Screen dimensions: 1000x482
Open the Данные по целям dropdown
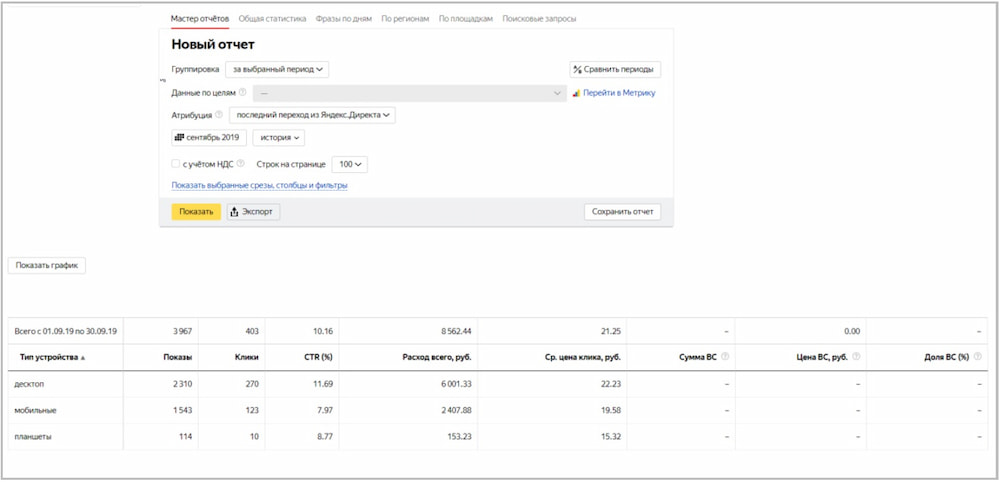click(409, 93)
